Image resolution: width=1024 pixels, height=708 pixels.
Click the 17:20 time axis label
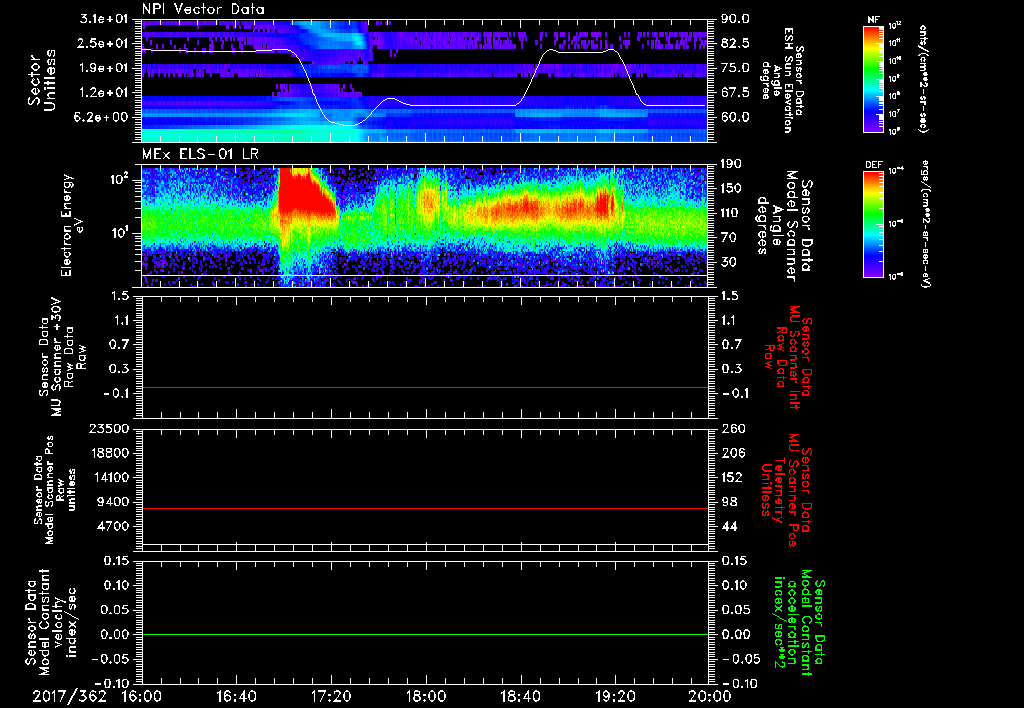[x=331, y=696]
